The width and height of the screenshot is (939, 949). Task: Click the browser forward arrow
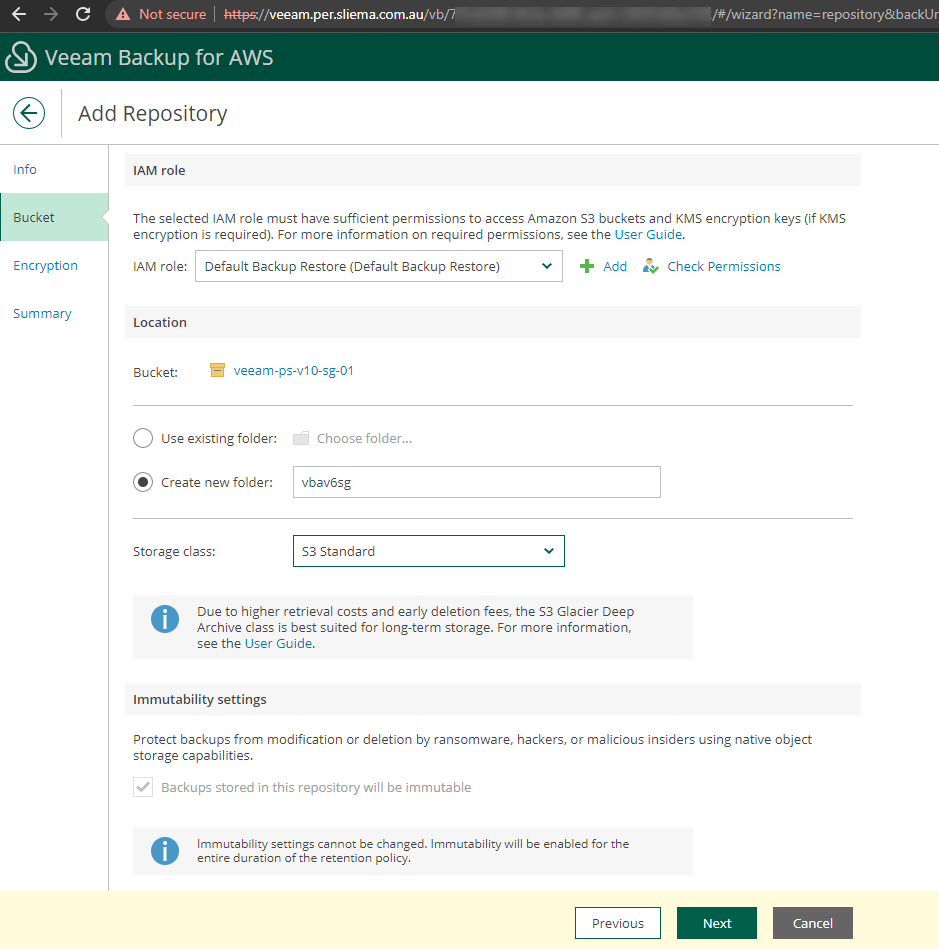click(x=51, y=14)
